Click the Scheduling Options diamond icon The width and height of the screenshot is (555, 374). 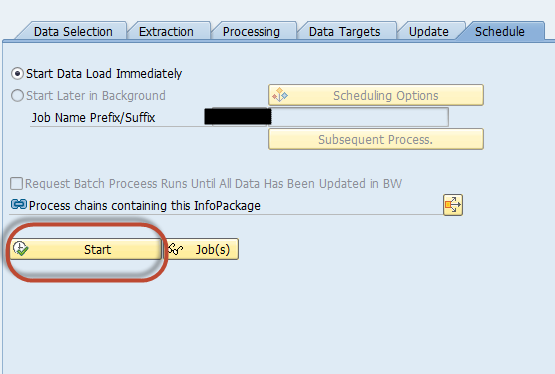pyautogui.click(x=280, y=95)
